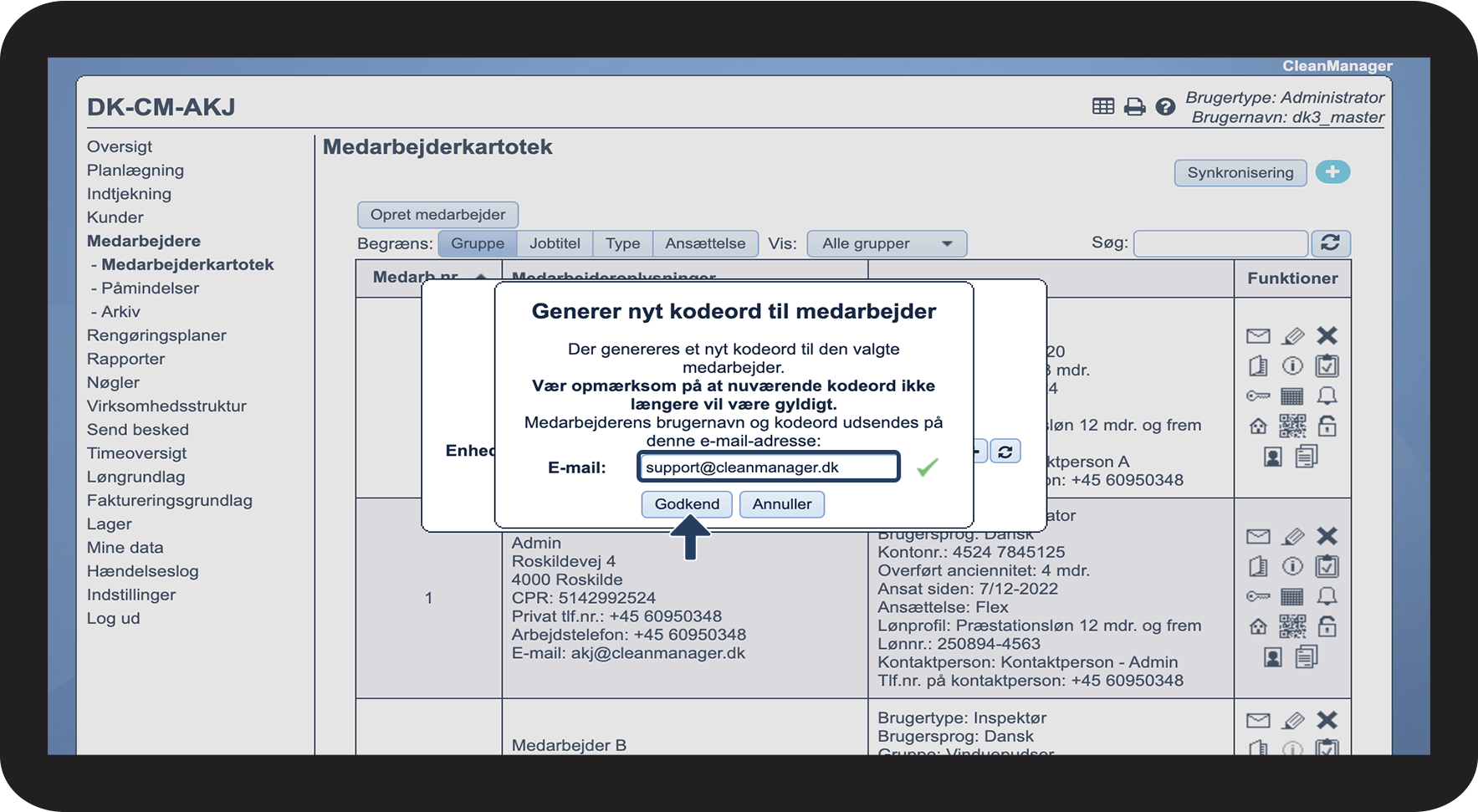The image size is (1478, 812).
Task: Open the Alle grupper dropdown
Action: (x=887, y=243)
